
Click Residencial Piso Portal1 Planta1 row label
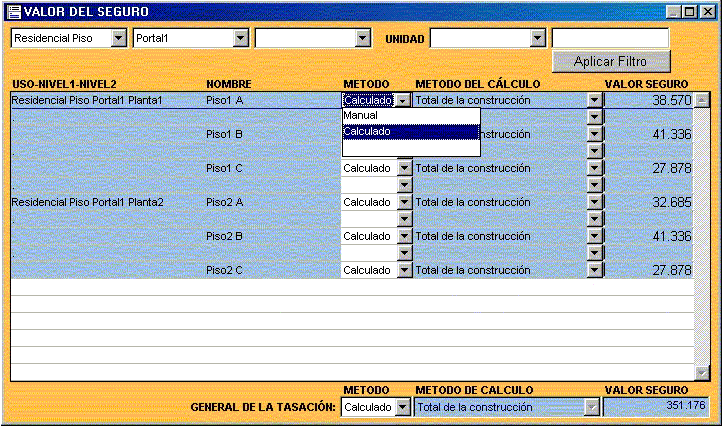click(x=87, y=100)
